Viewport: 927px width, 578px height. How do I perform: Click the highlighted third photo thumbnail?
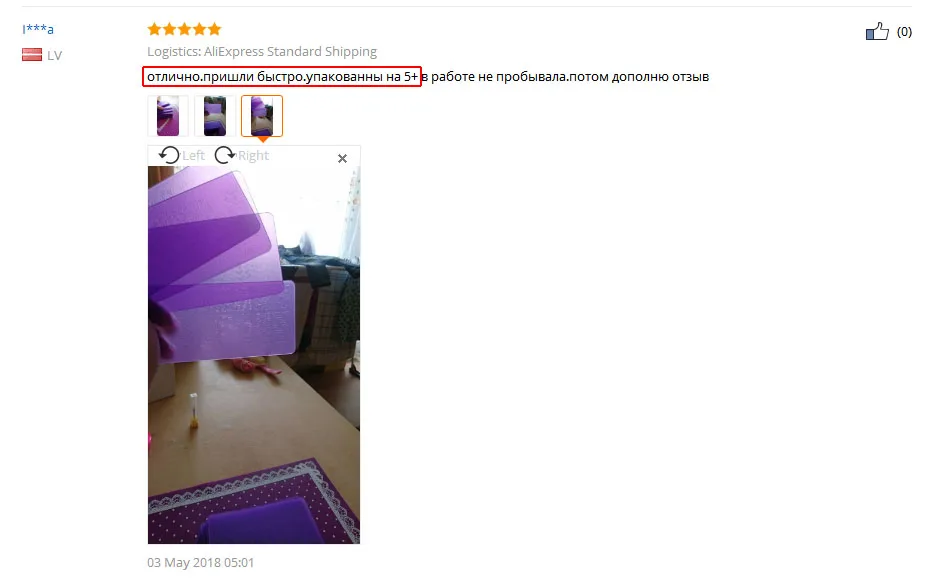click(262, 116)
